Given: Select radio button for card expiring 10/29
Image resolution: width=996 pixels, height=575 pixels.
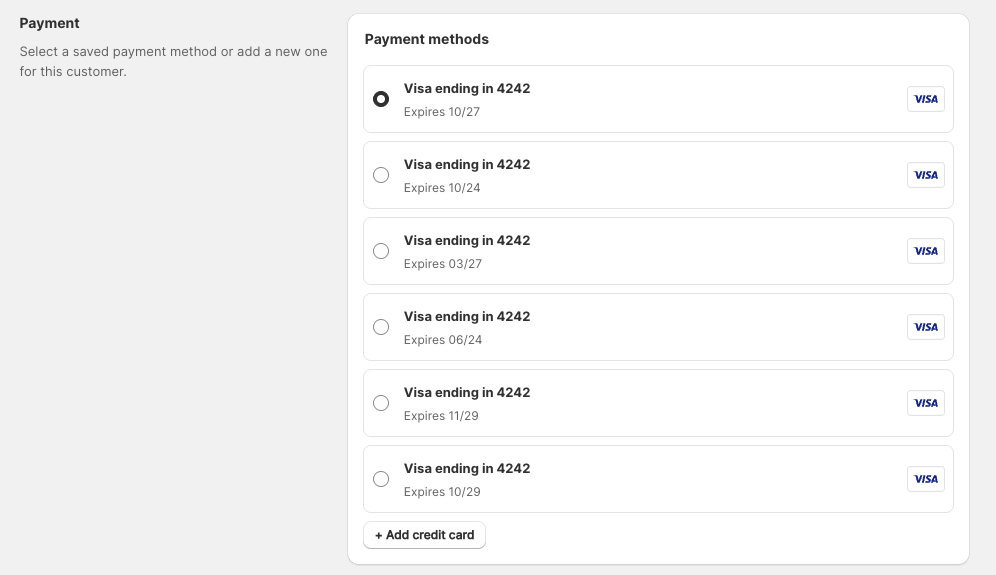Looking at the screenshot, I should tap(381, 479).
